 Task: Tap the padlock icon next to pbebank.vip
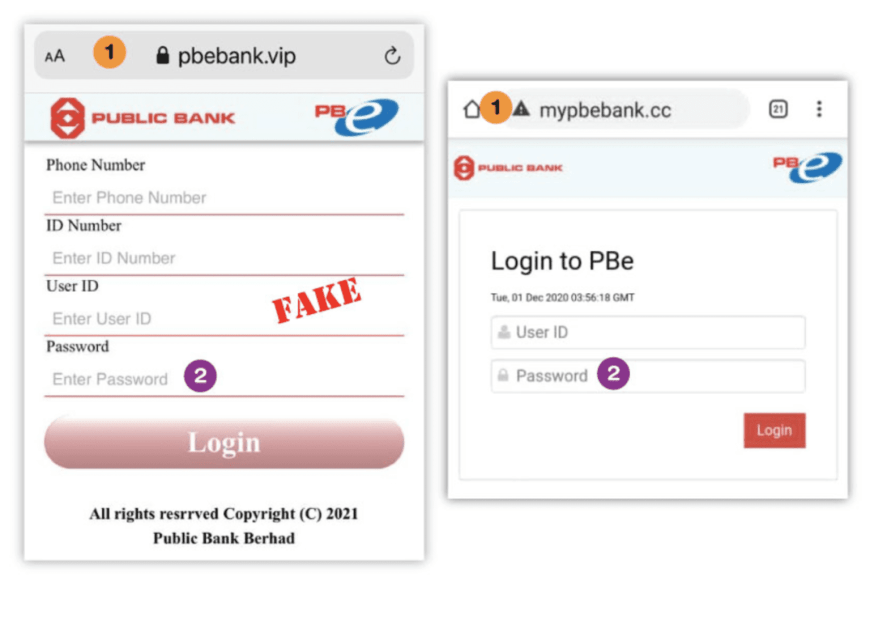click(162, 55)
